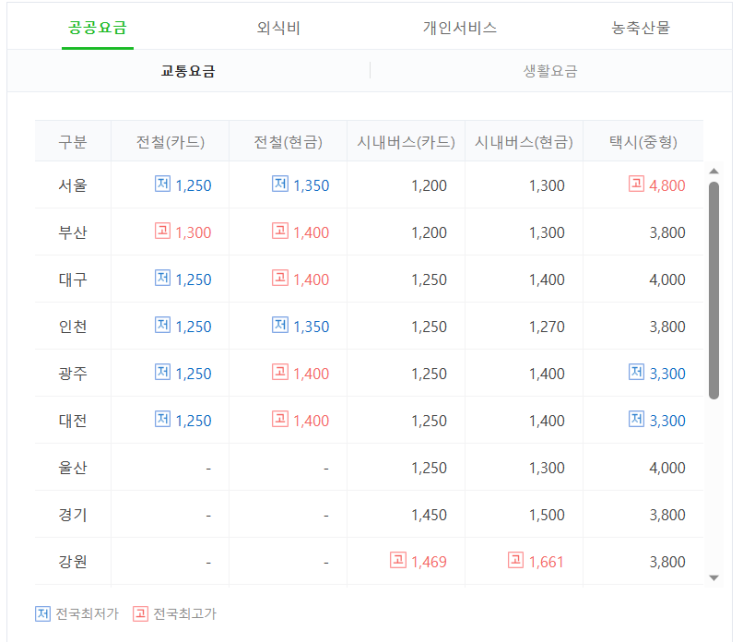Select the 공공요금 tab
The image size is (743, 642).
97,28
